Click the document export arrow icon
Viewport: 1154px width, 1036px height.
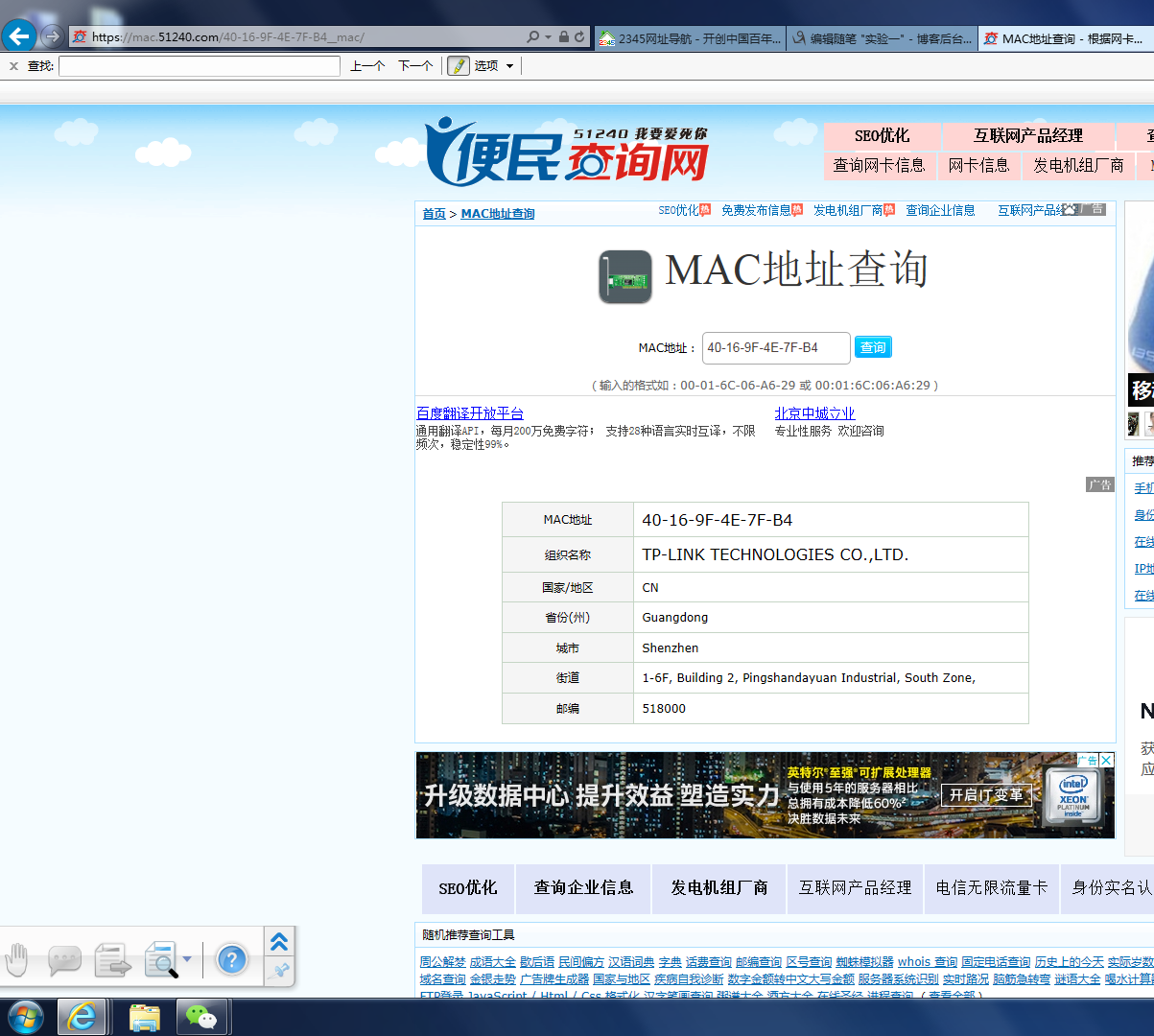click(112, 960)
